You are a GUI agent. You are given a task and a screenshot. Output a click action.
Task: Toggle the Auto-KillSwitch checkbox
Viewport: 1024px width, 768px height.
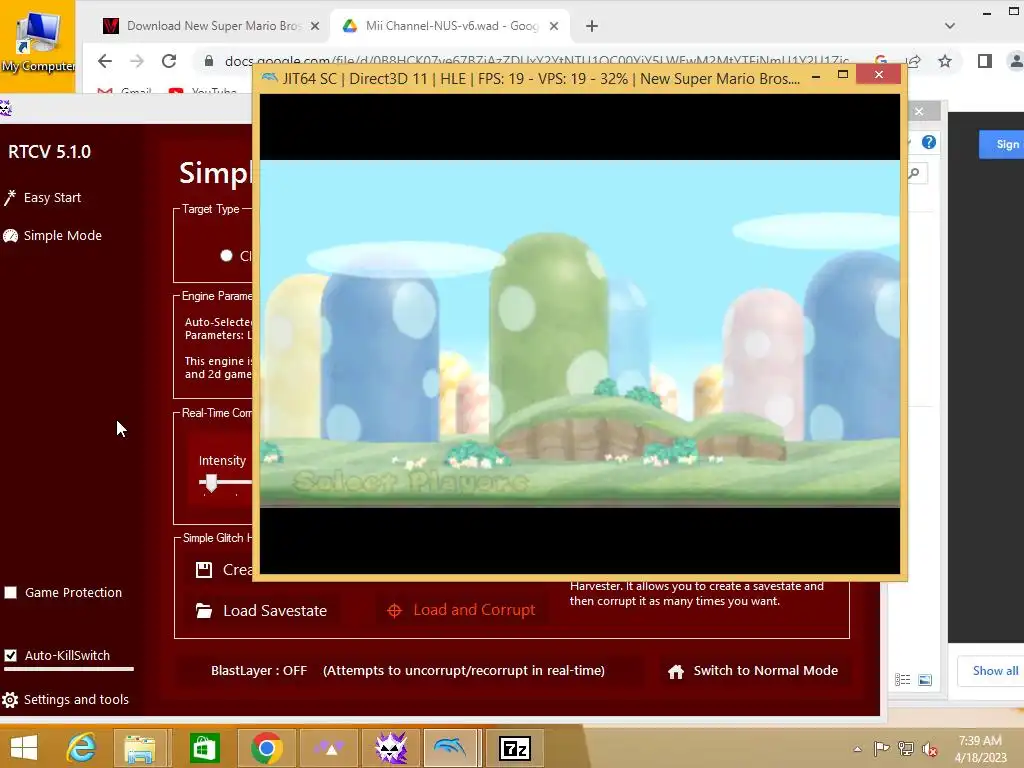10,655
